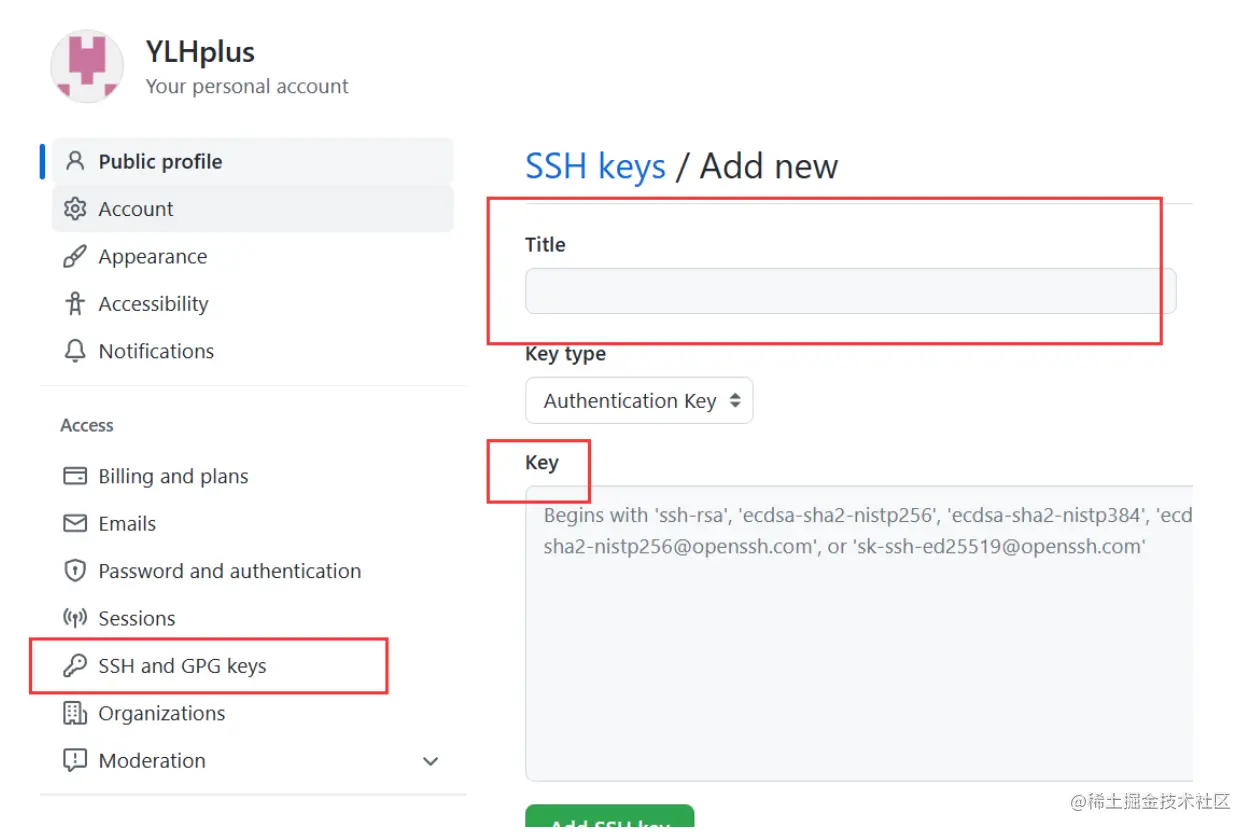This screenshot has height=835, width=1254.
Task: Click the paintbrush icon for Appearance
Action: click(x=75, y=257)
